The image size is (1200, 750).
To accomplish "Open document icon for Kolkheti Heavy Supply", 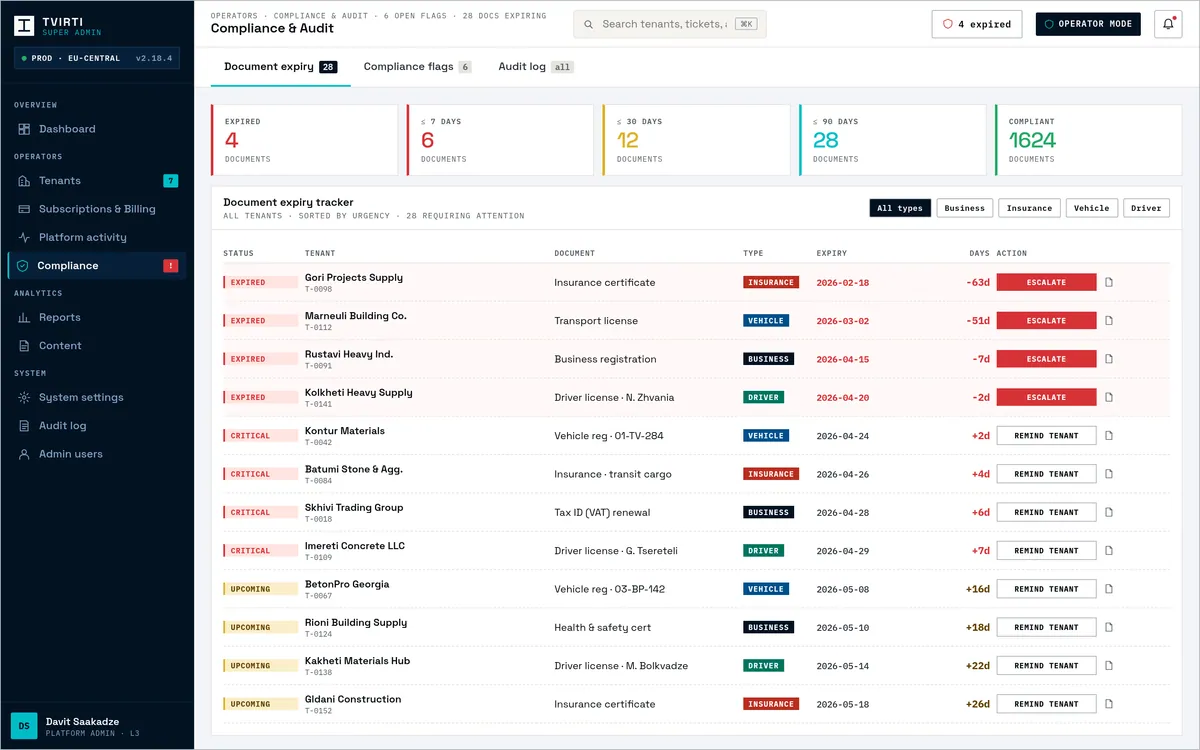I will pyautogui.click(x=1109, y=397).
